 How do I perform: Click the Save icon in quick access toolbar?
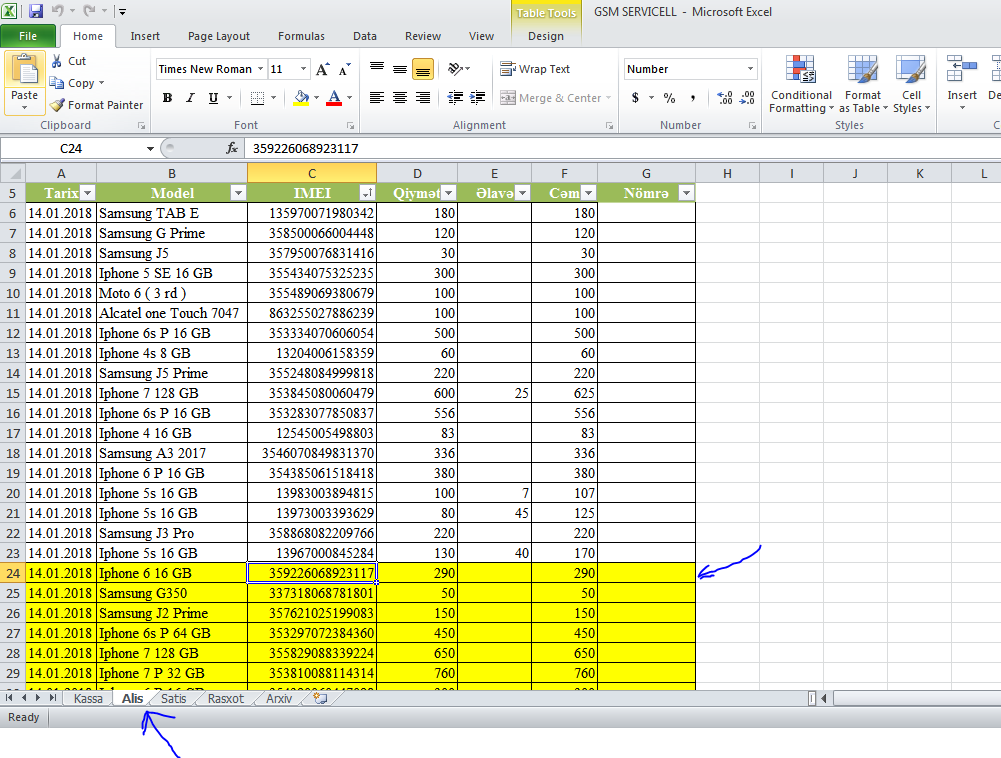(x=36, y=11)
